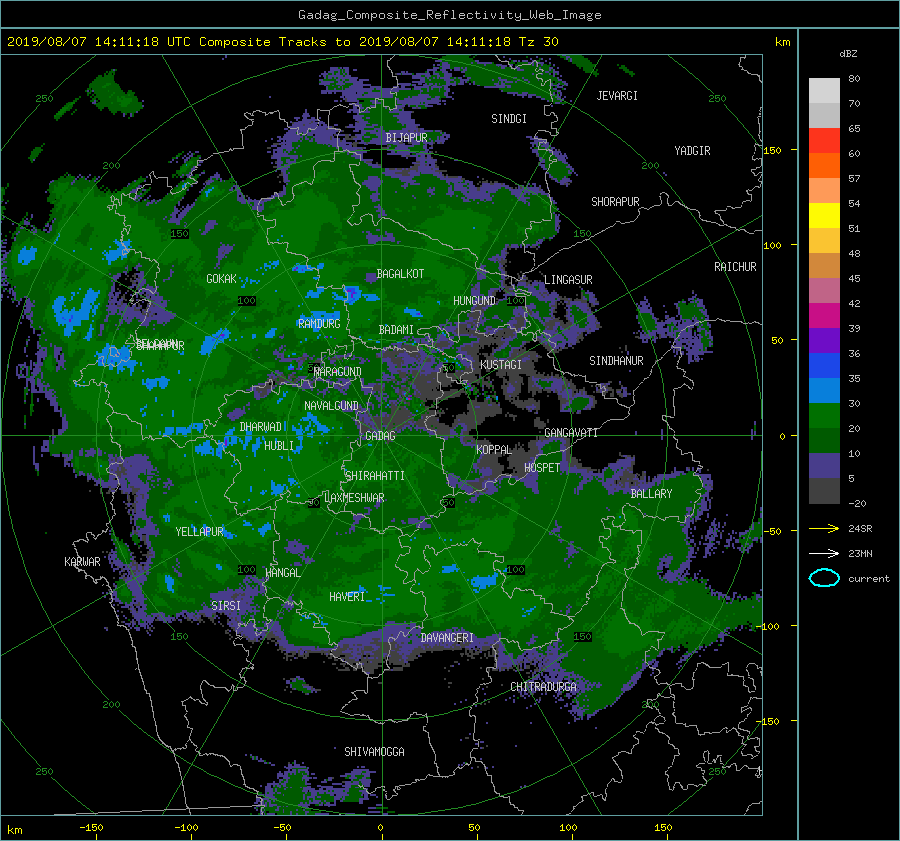Click the bright green 20 dBZ swatch
Screen dimensions: 900x841
pyautogui.click(x=824, y=416)
